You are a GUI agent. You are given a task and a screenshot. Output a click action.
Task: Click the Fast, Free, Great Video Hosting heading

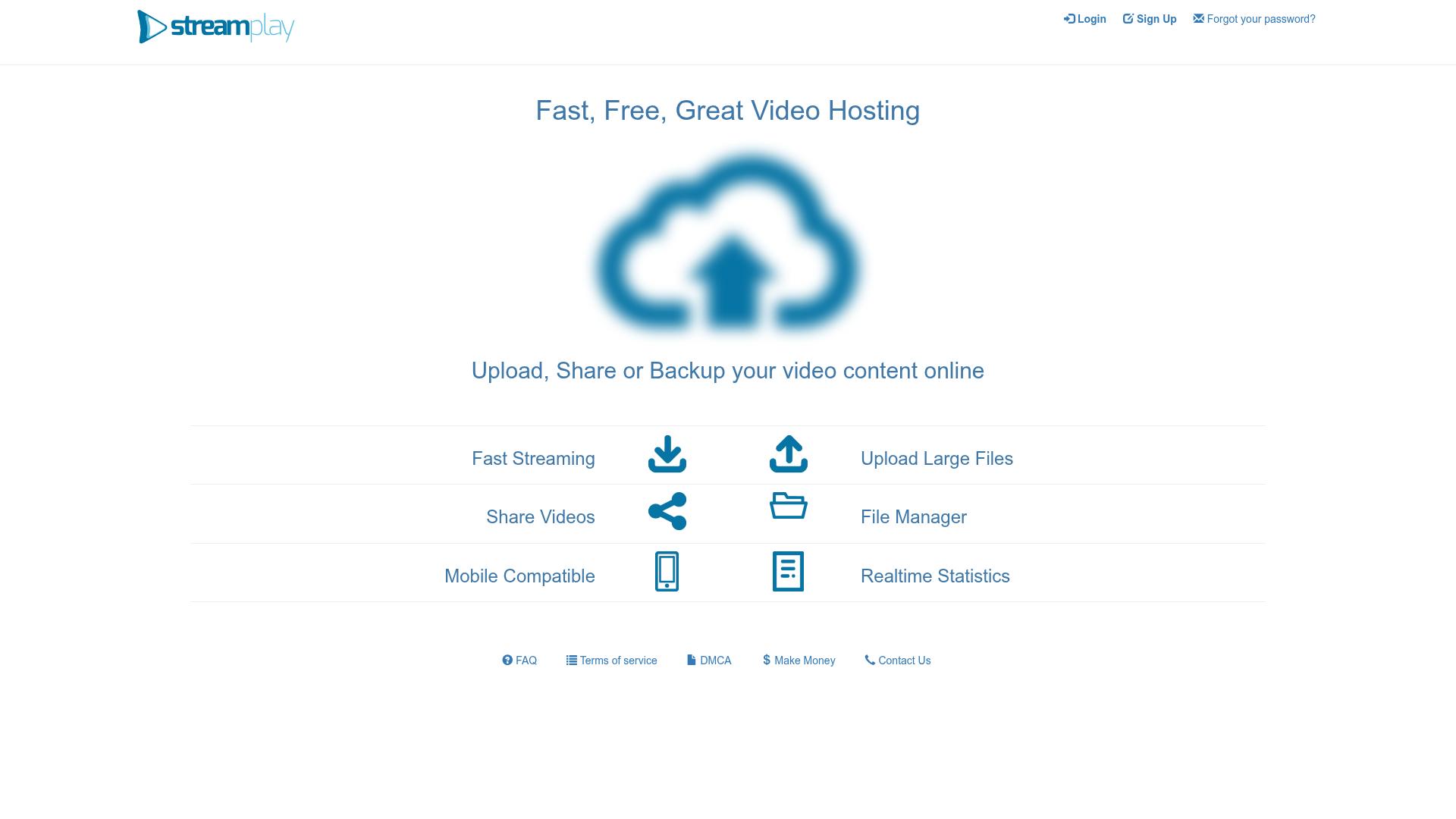[727, 111]
